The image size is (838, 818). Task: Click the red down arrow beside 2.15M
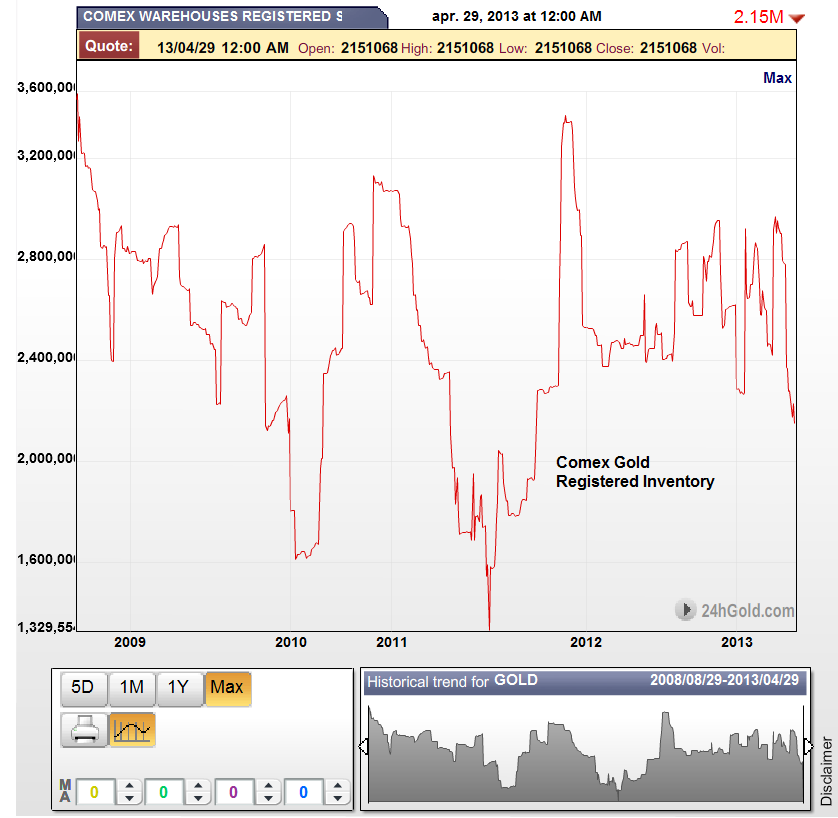796,18
